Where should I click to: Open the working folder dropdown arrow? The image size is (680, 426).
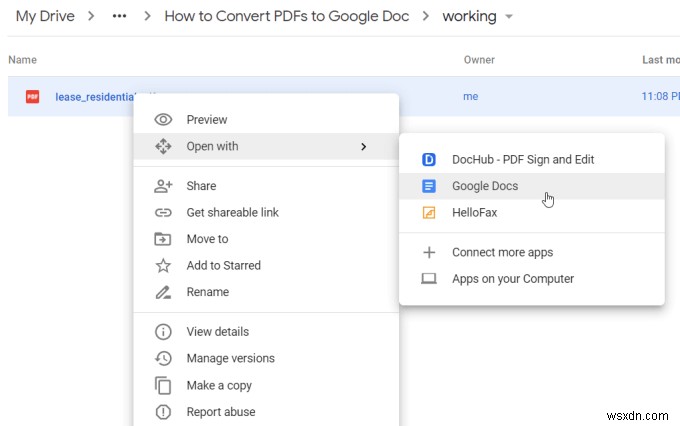click(509, 17)
